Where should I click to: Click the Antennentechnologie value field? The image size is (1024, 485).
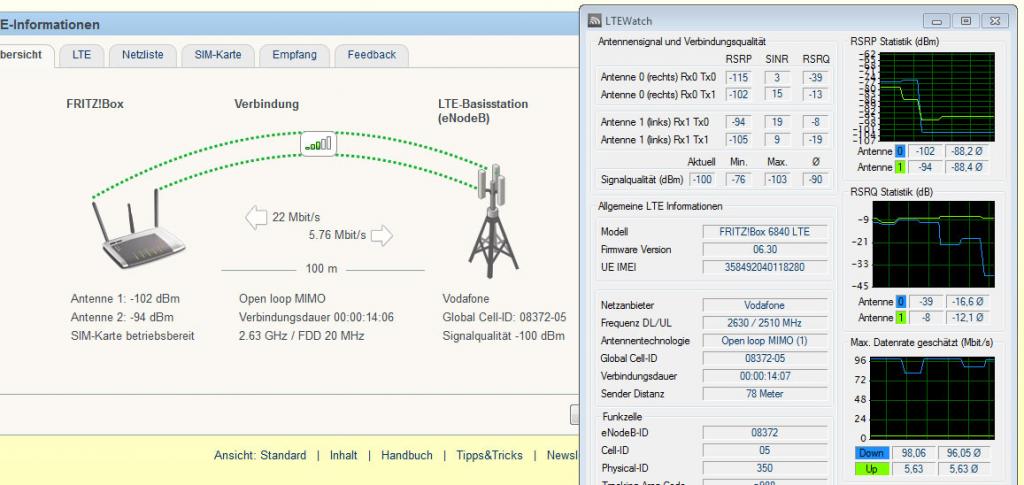click(x=765, y=341)
